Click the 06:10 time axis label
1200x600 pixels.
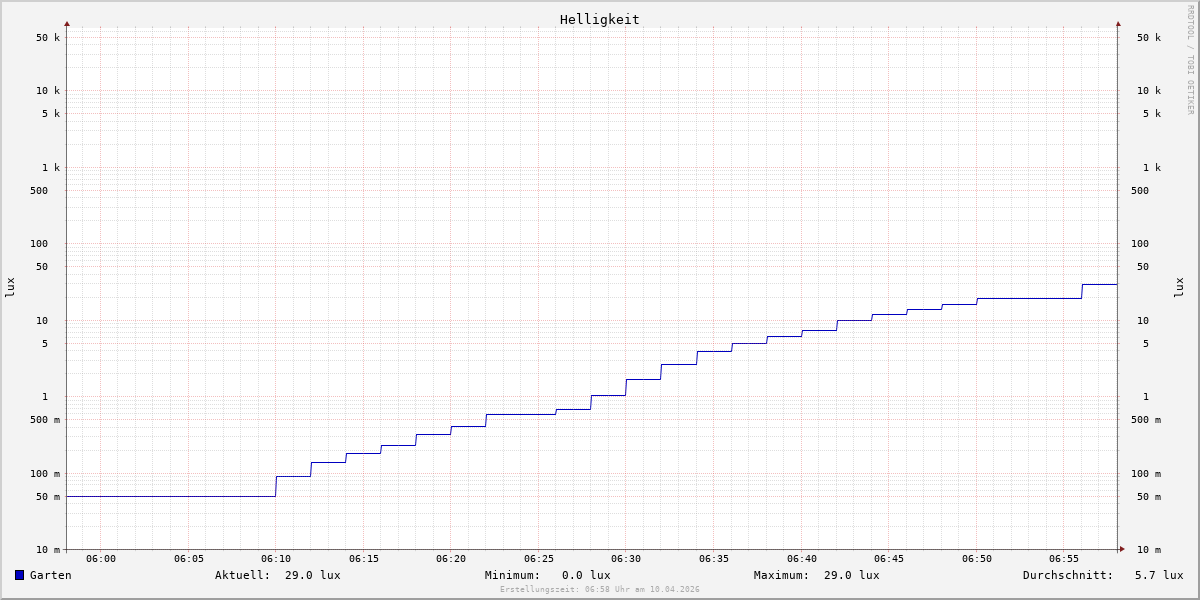(276, 559)
